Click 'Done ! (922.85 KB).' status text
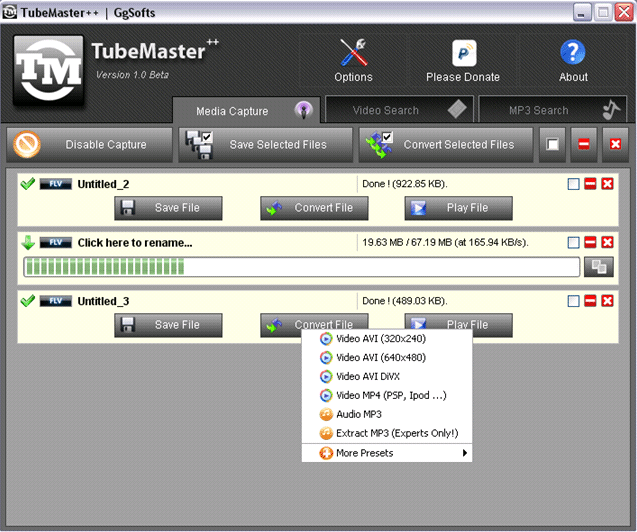This screenshot has width=637, height=532. (405, 184)
